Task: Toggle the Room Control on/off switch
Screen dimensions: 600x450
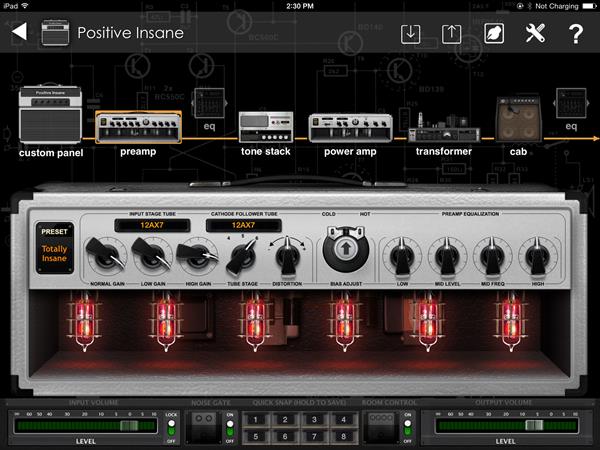Action: click(x=408, y=427)
